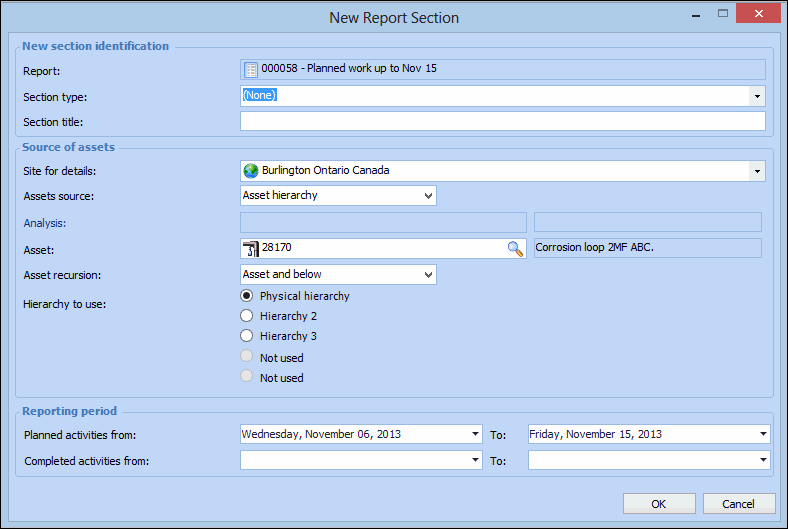Screen dimensions: 788x529
Task: Click the globe icon beside Burlington Ontario Canada
Action: (251, 171)
